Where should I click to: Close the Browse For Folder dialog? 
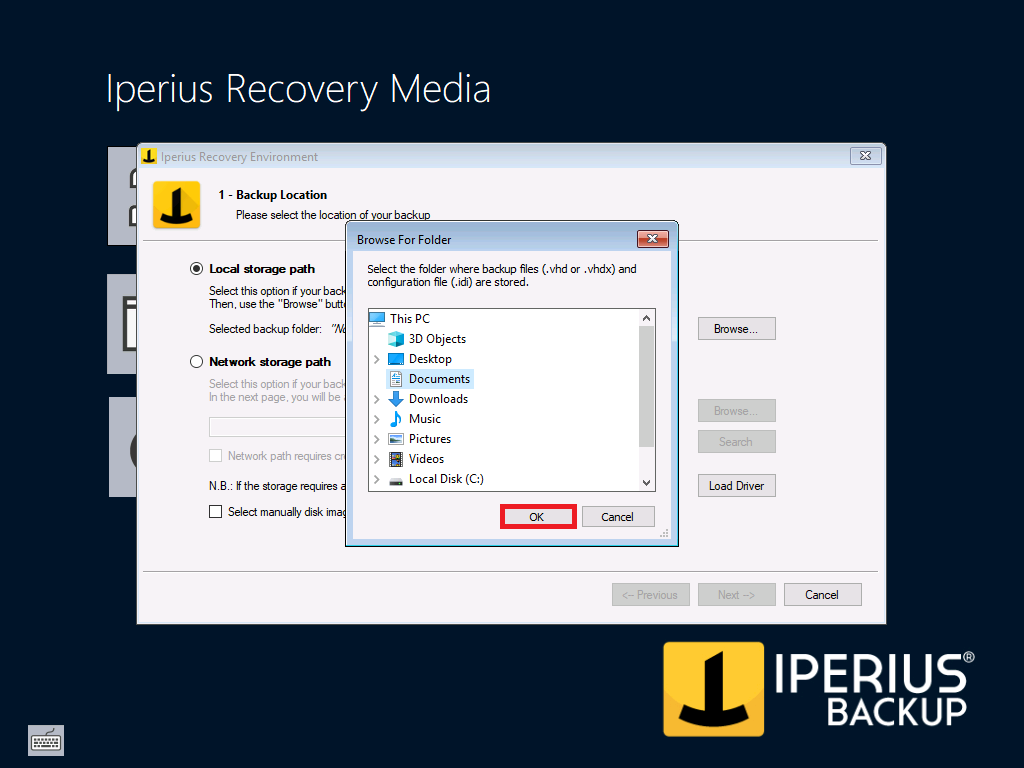[652, 238]
